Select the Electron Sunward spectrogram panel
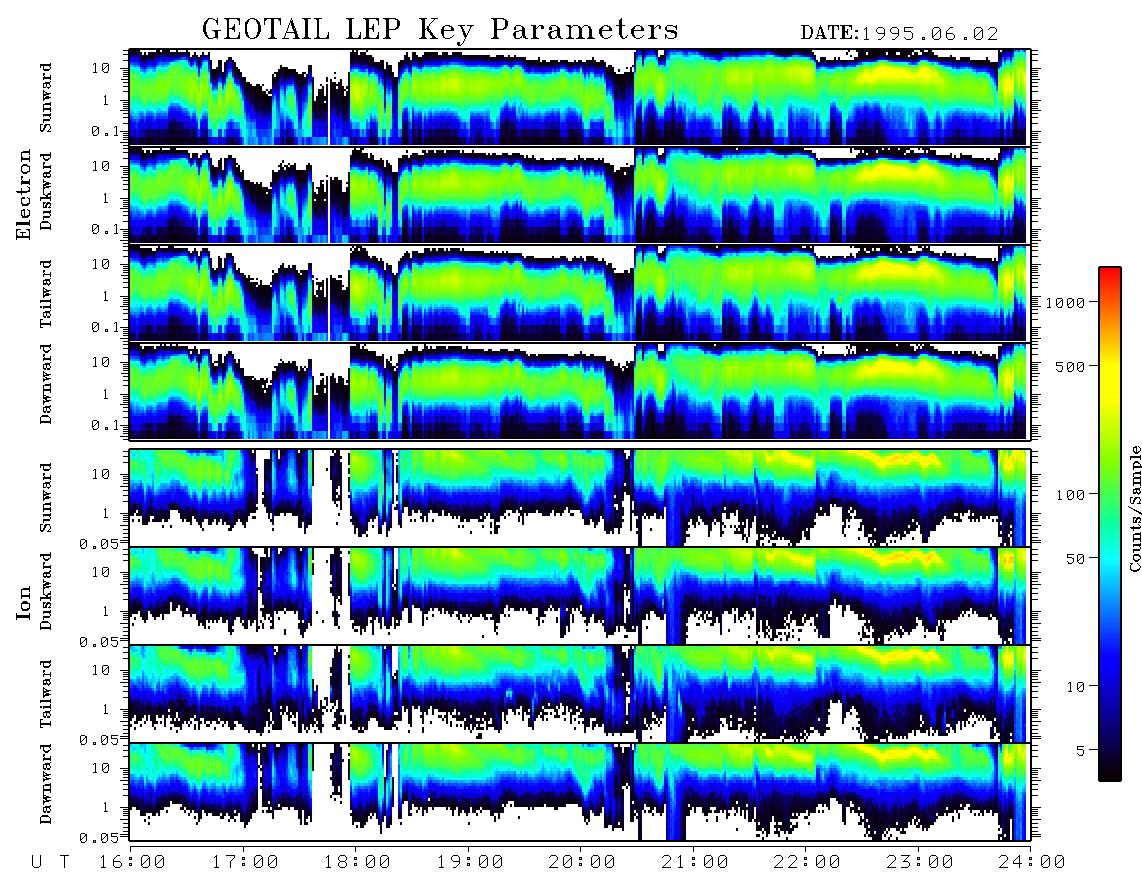The width and height of the screenshot is (1142, 880). pyautogui.click(x=579, y=97)
